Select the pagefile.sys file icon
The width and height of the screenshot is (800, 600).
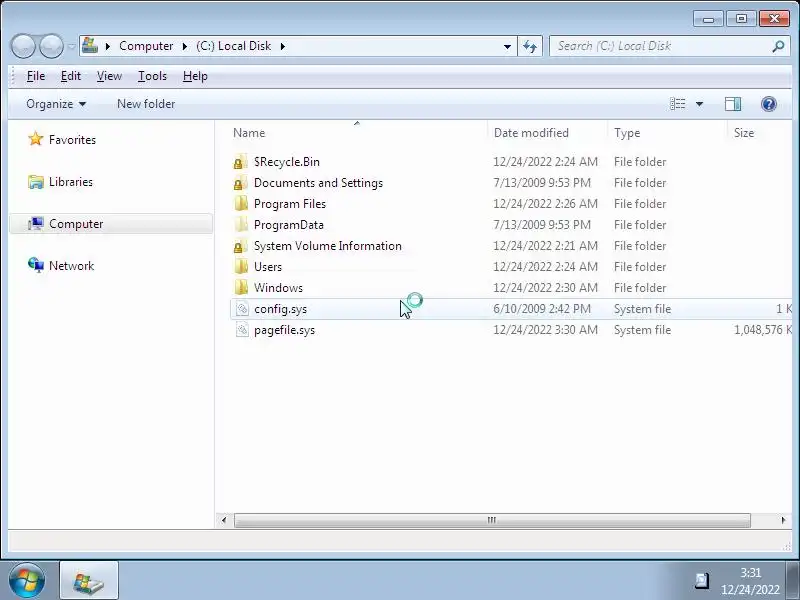pyautogui.click(x=242, y=330)
